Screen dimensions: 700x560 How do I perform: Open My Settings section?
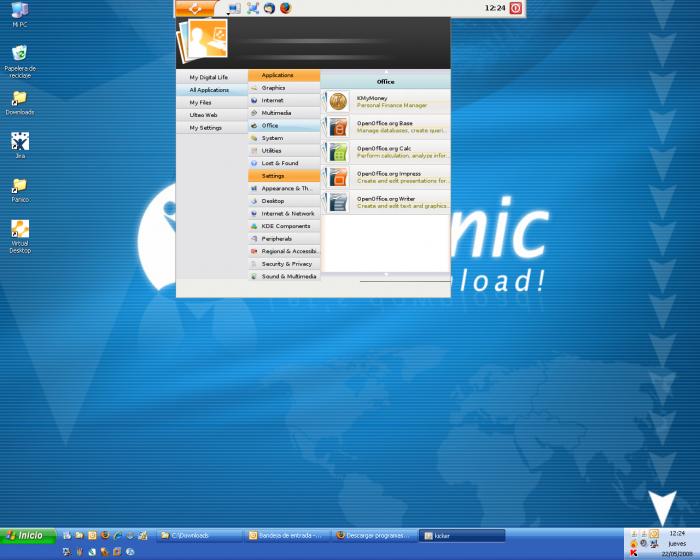[212, 128]
